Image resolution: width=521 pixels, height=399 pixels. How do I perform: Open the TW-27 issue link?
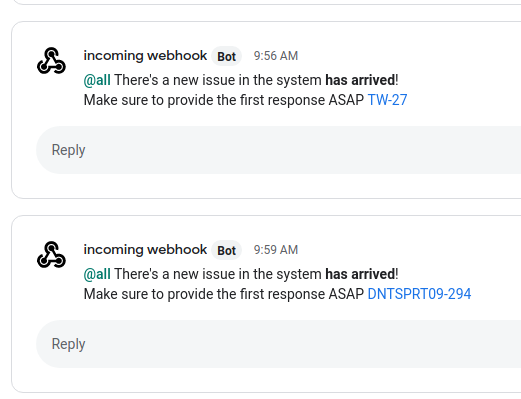click(387, 100)
